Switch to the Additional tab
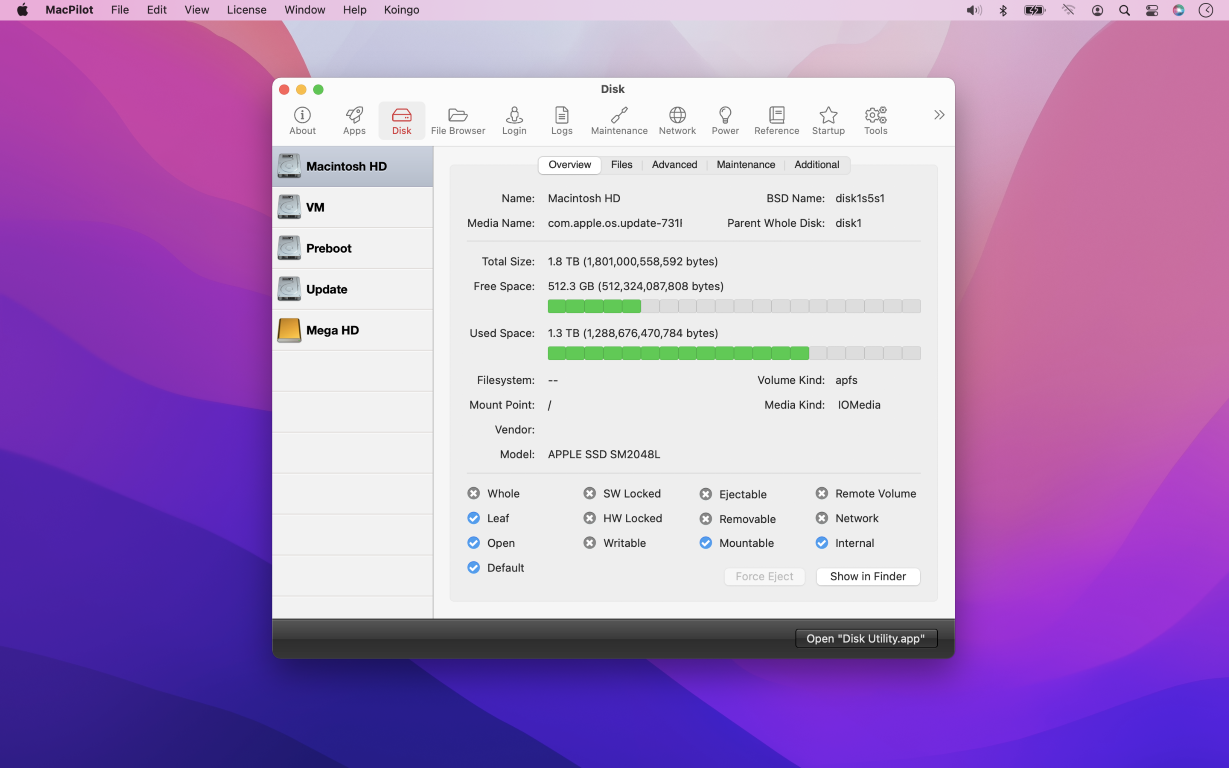Viewport: 1229px width, 768px height. (x=817, y=165)
